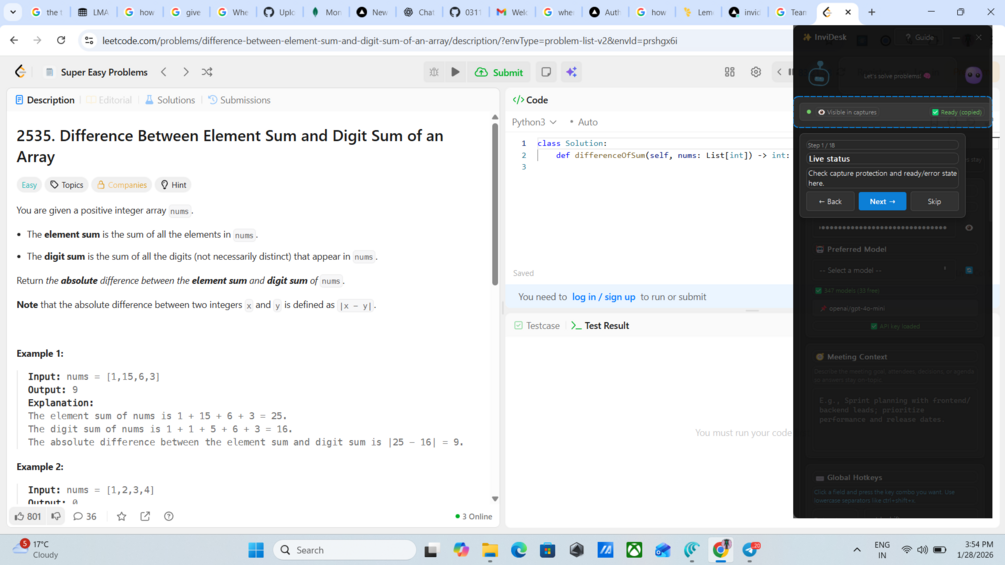Open File Explorer from taskbar
Image resolution: width=1005 pixels, height=565 pixels.
pos(490,550)
